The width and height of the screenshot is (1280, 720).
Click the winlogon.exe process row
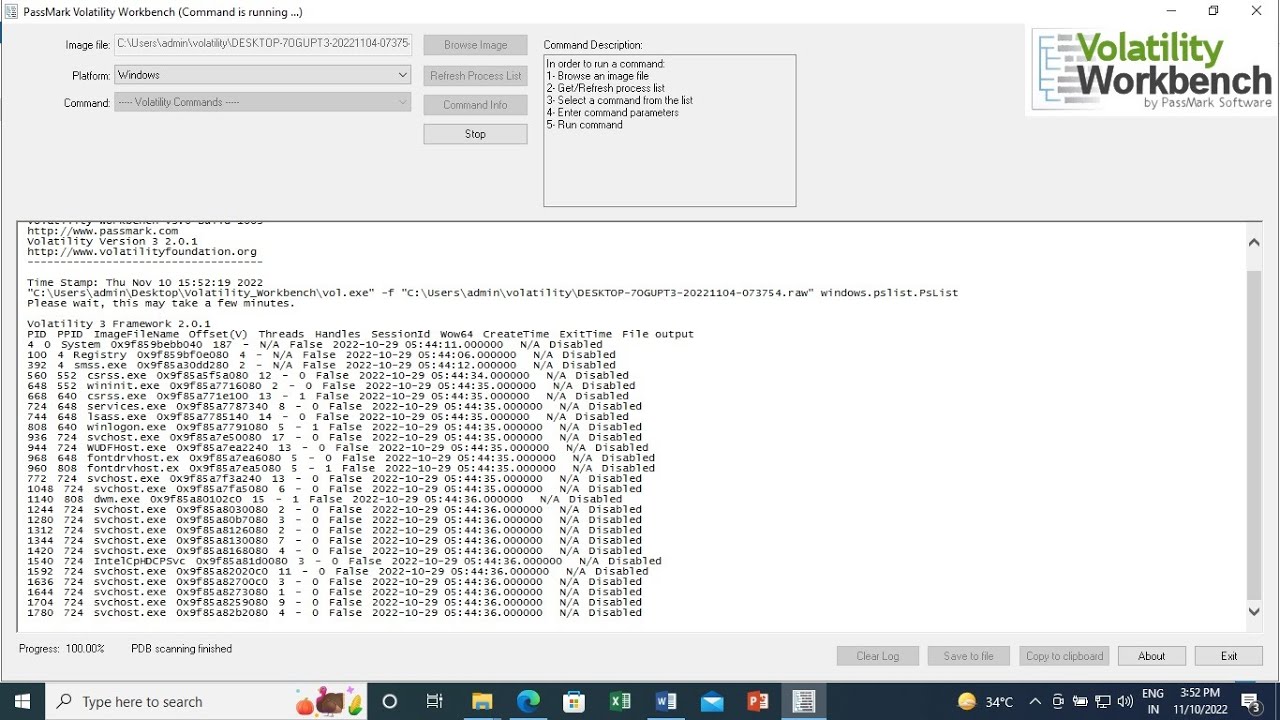pyautogui.click(x=334, y=427)
